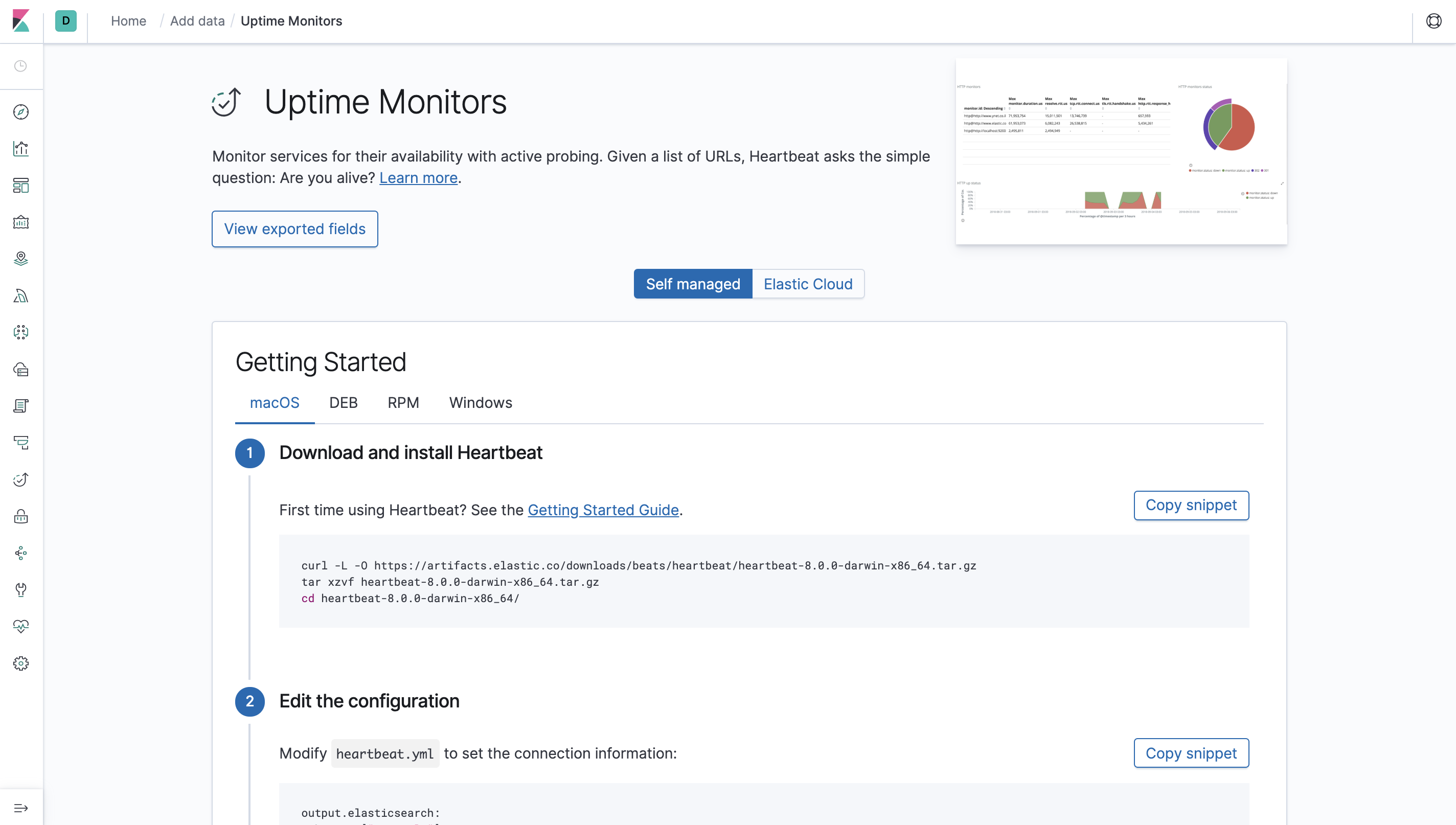Open the Getting Started Guide link

pyautogui.click(x=603, y=510)
